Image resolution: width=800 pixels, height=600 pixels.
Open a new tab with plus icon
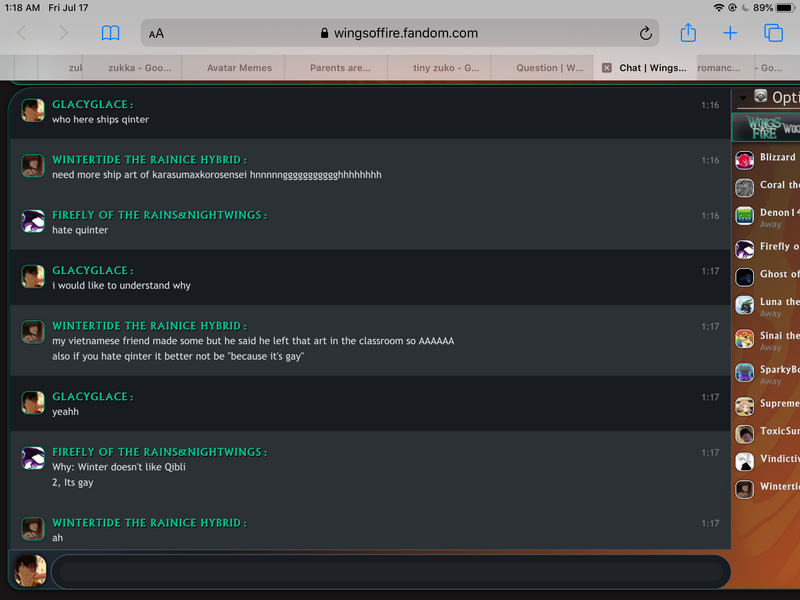730,33
